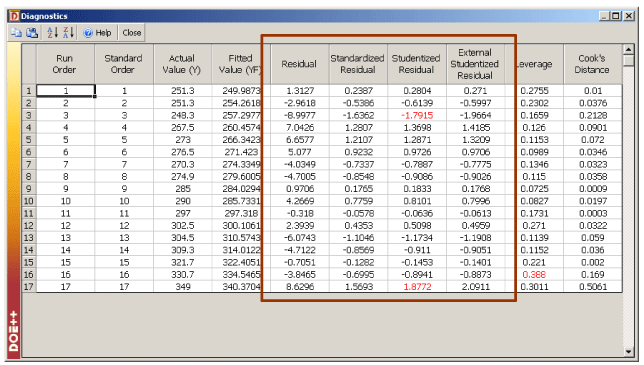This screenshot has width=644, height=365.
Task: Click Cook's Distance value 0.169
Action: pos(593,274)
